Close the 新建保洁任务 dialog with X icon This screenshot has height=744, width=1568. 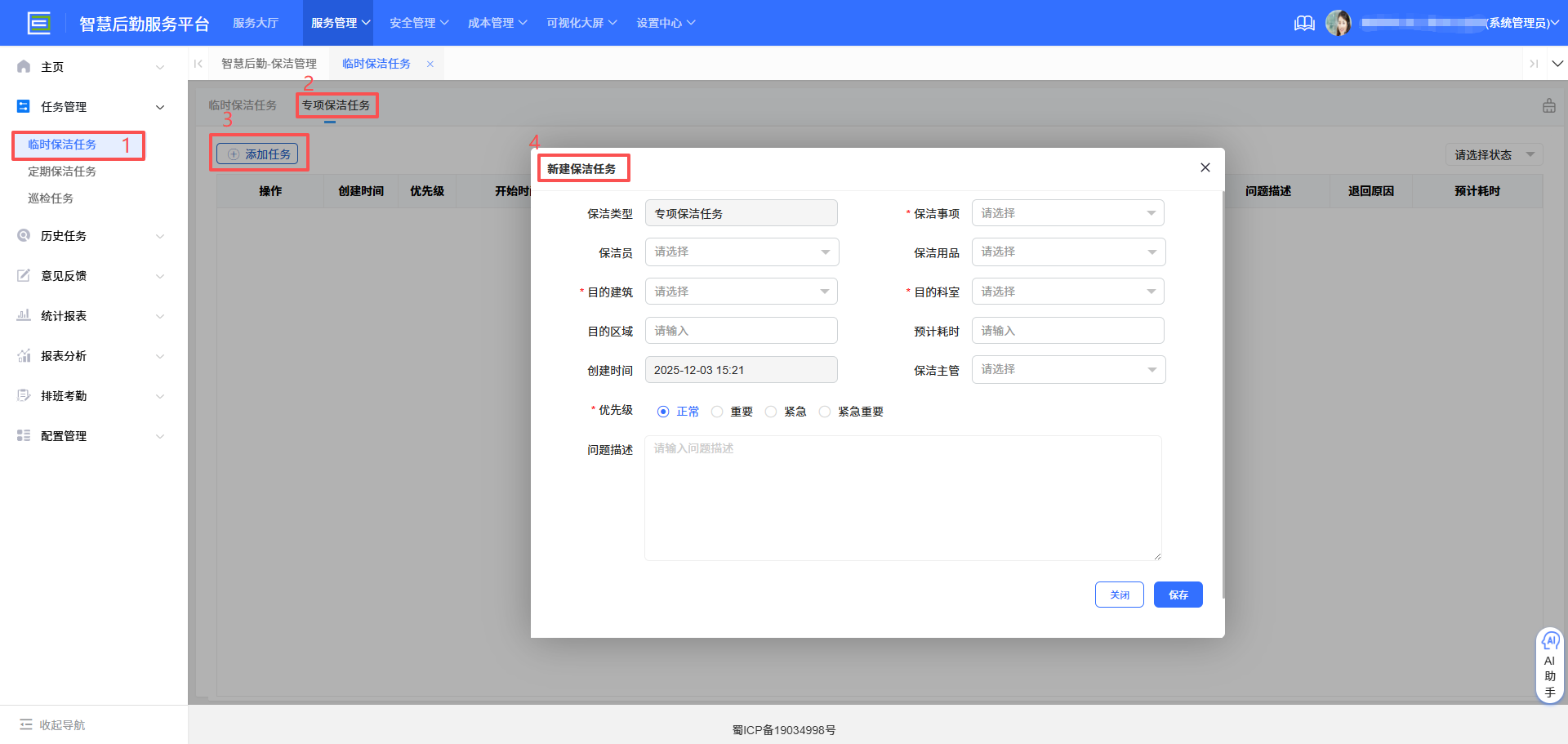(1205, 167)
